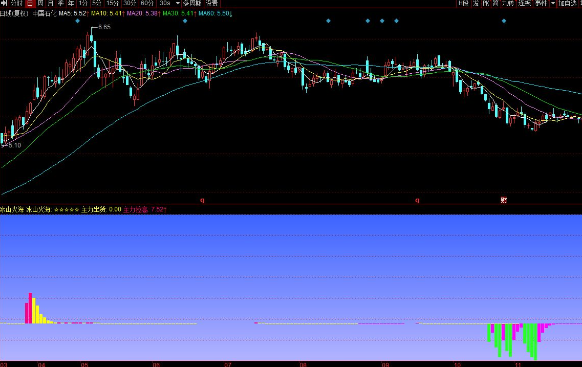
Task: Select the highlighted 日 daily period tab
Action: pos(30,3)
